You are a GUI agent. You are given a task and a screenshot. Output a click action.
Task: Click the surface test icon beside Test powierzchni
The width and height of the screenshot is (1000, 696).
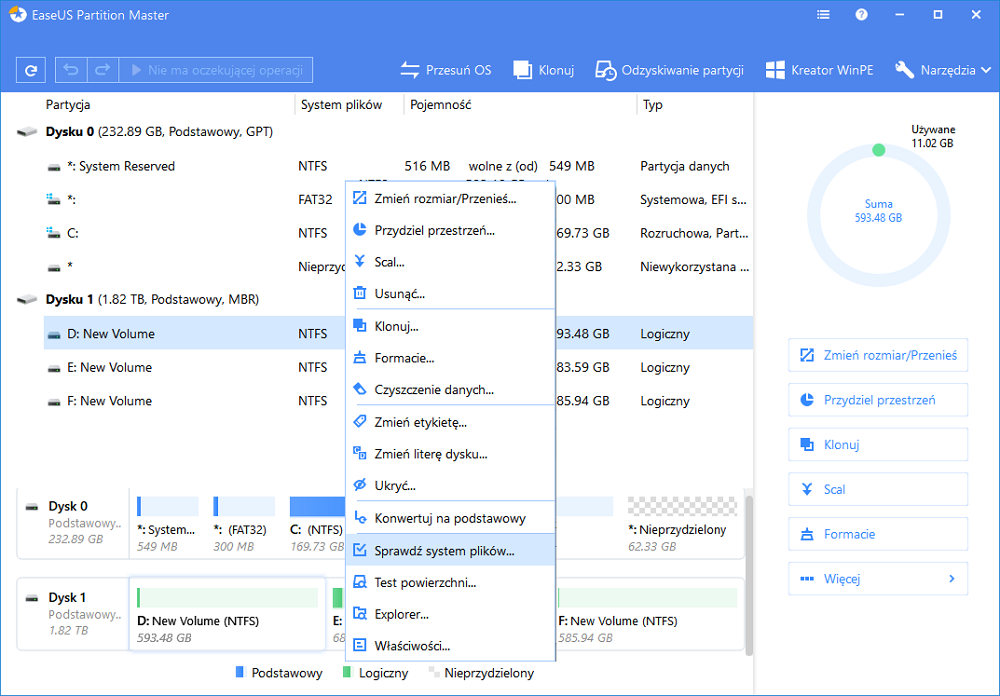[360, 582]
